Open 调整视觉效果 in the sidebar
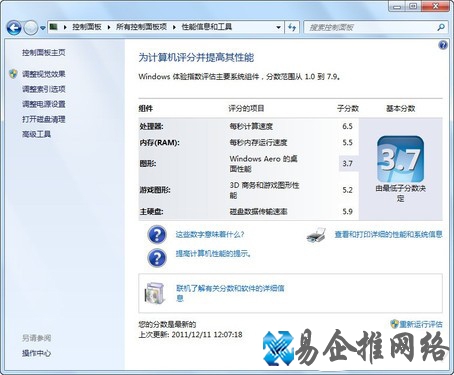The width and height of the screenshot is (454, 375). (x=44, y=74)
